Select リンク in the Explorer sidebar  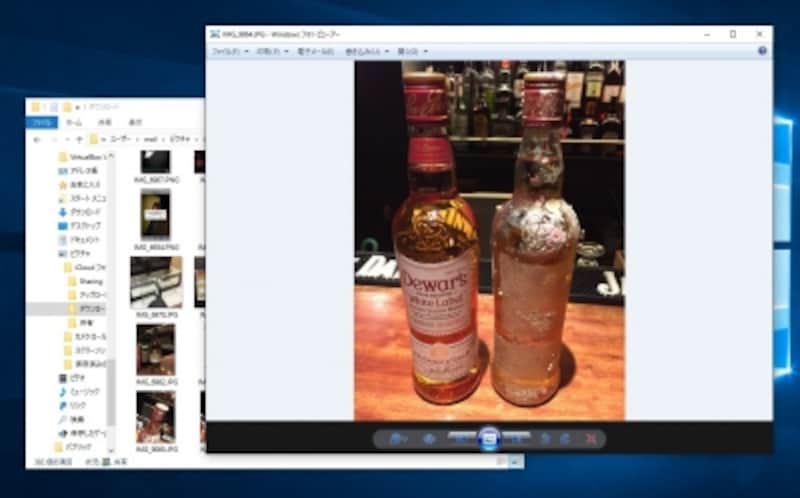tap(72, 406)
